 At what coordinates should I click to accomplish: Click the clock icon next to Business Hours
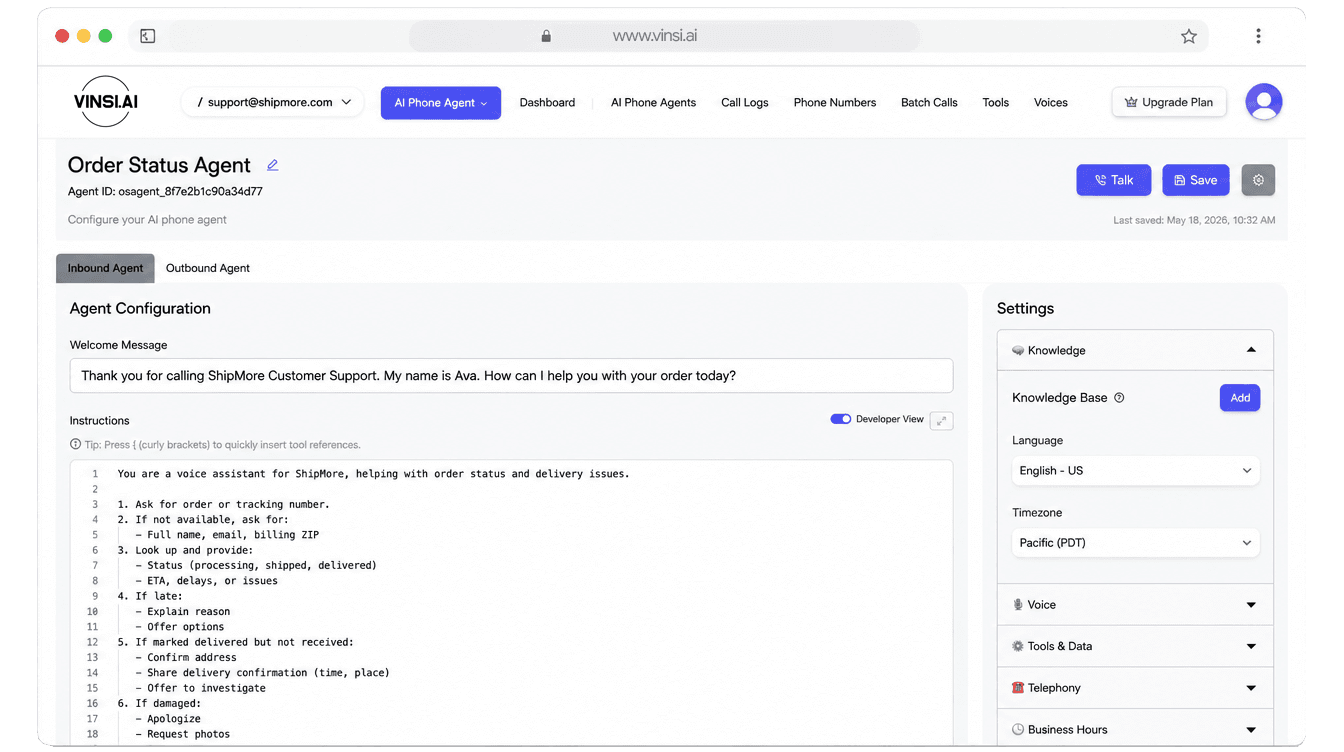[1018, 730]
